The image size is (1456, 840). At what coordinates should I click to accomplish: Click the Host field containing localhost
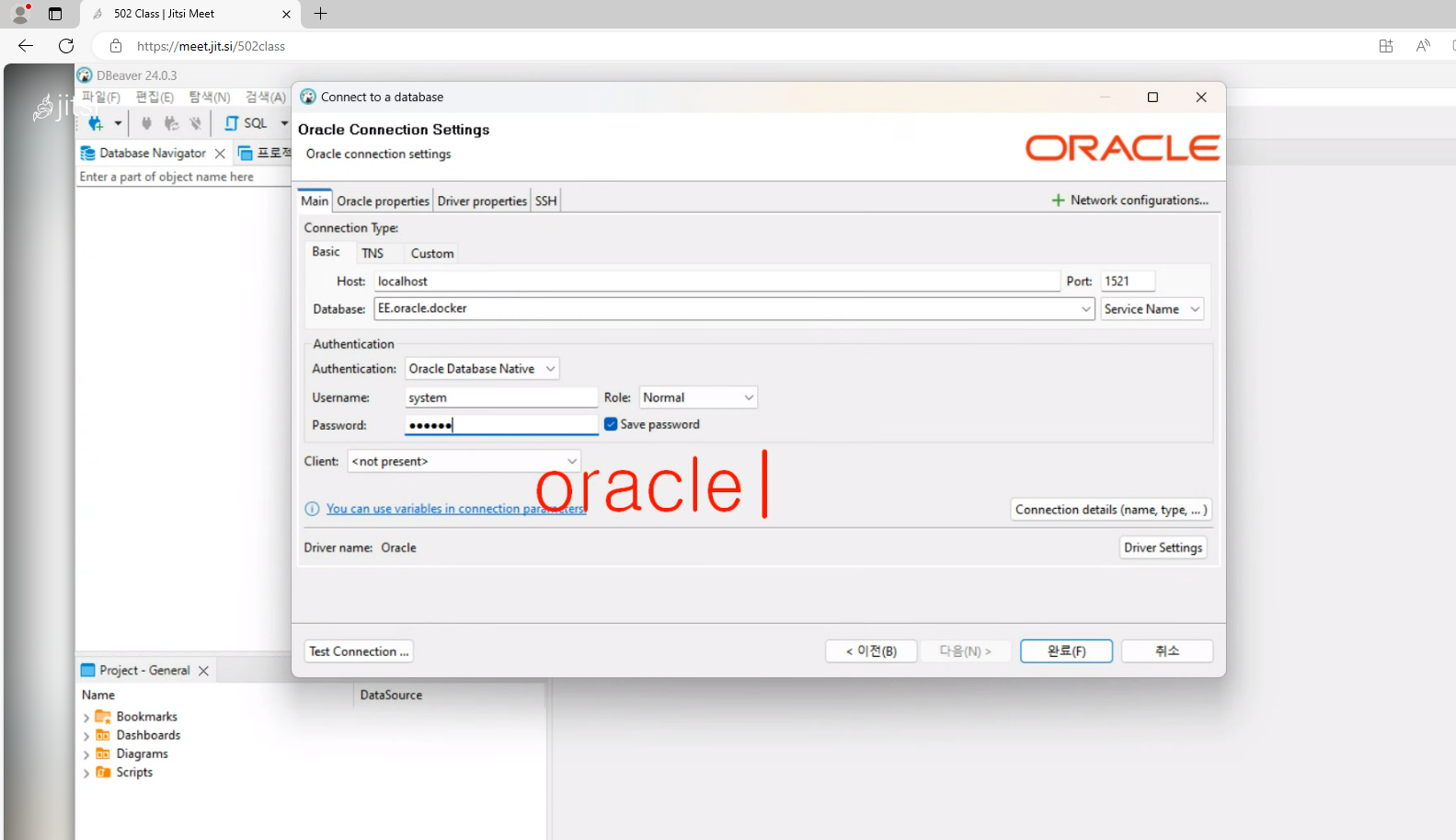pos(717,282)
